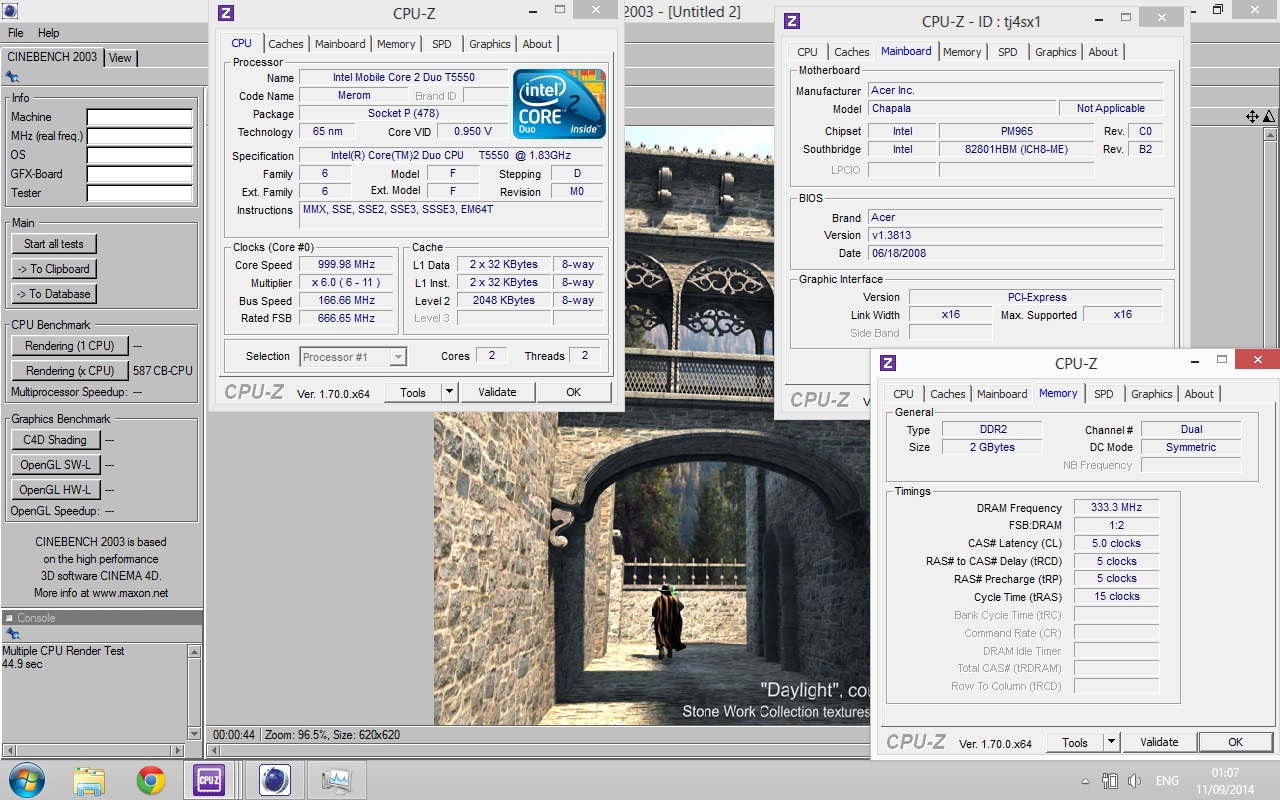Open About tab in CPU-Z processor window

(x=537, y=44)
